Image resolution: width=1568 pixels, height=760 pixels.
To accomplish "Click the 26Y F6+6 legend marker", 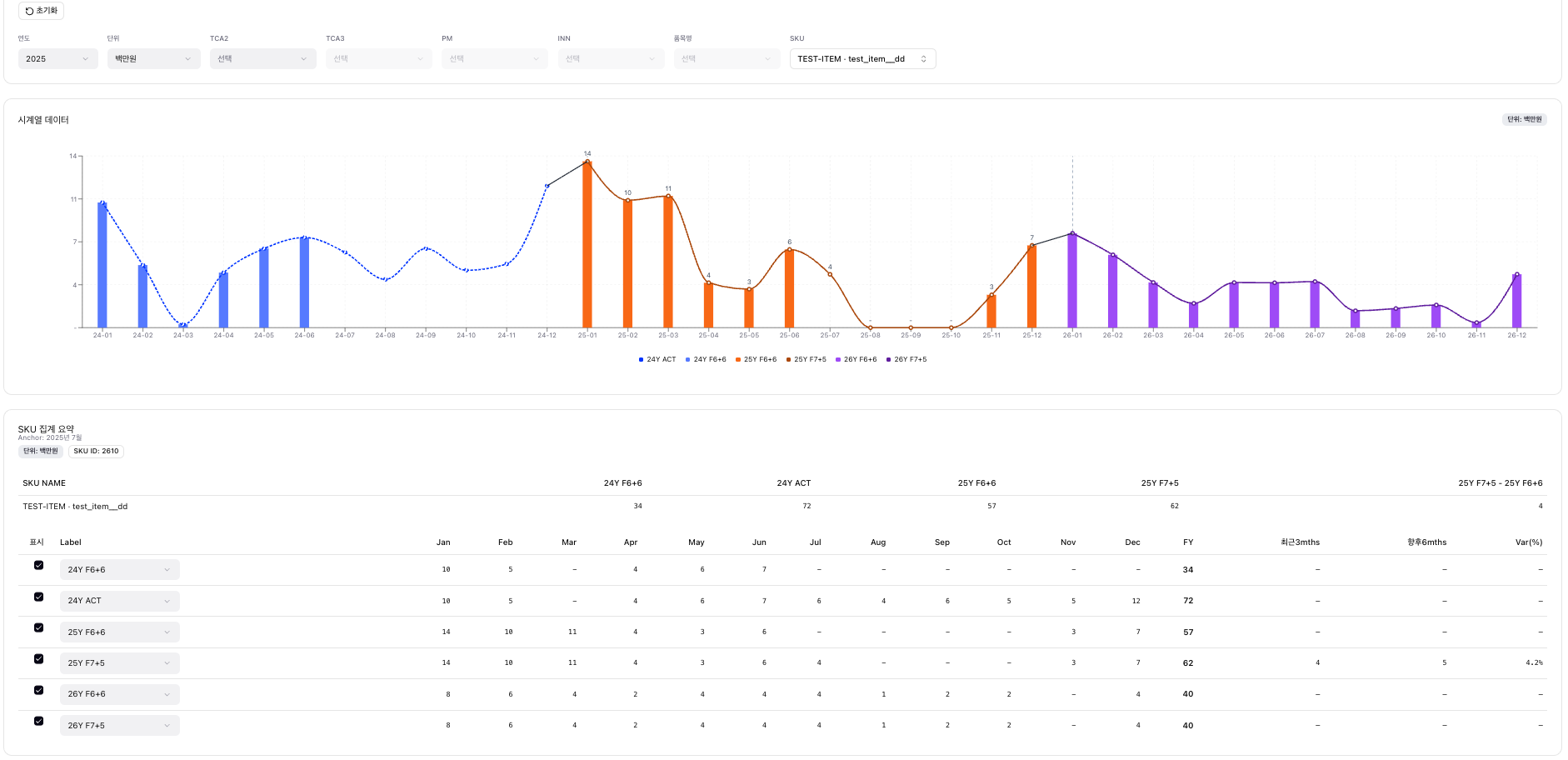I will (x=838, y=360).
